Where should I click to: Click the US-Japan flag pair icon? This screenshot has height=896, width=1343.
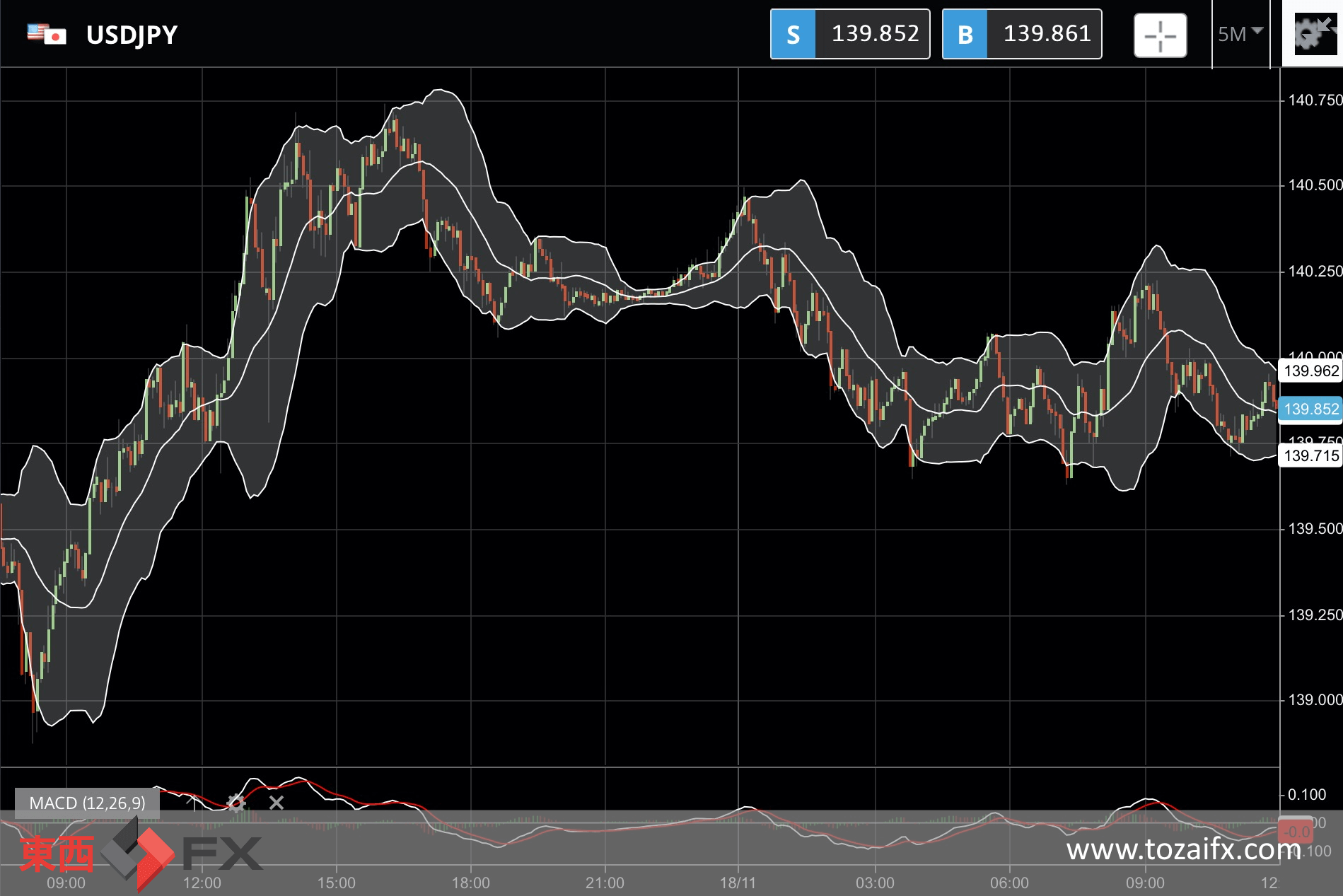(x=47, y=34)
